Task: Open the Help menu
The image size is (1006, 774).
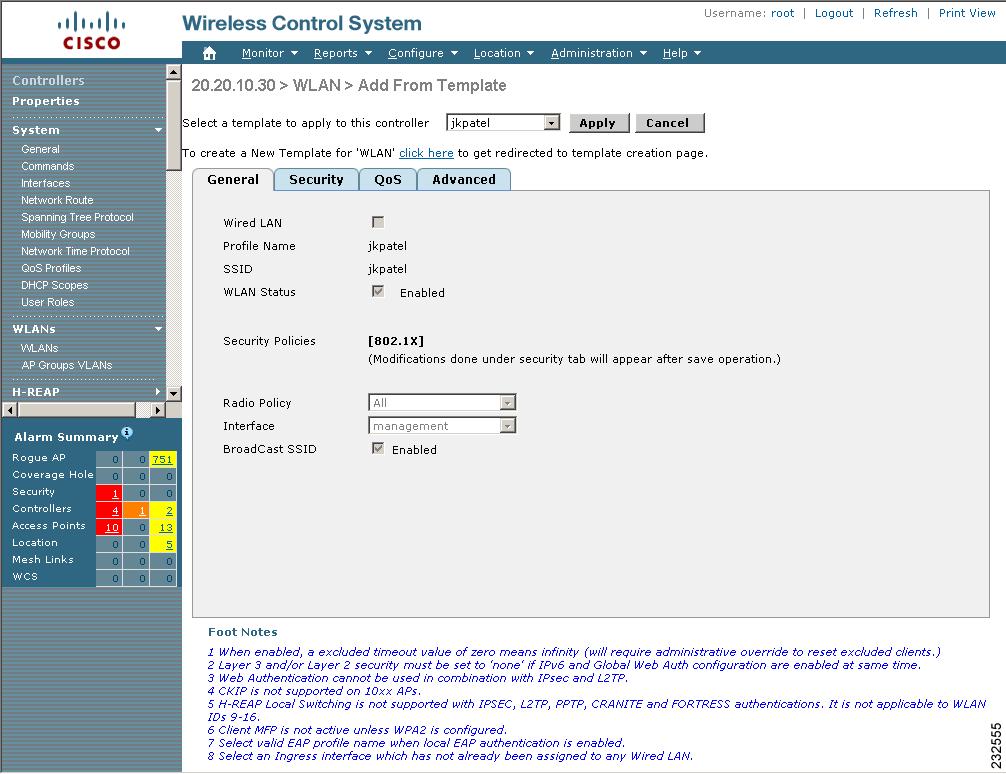Action: click(x=681, y=53)
